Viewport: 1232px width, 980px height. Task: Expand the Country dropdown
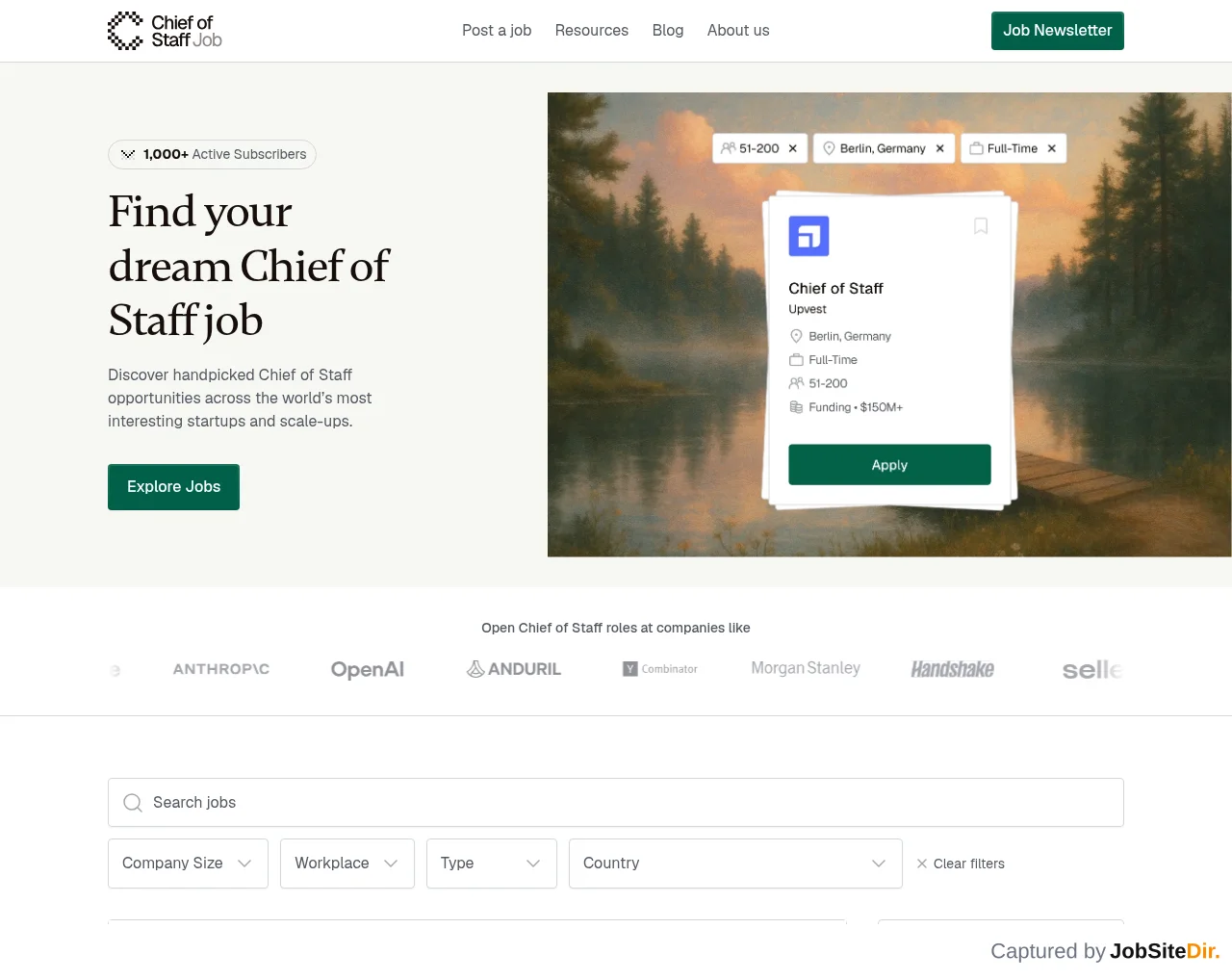(735, 864)
